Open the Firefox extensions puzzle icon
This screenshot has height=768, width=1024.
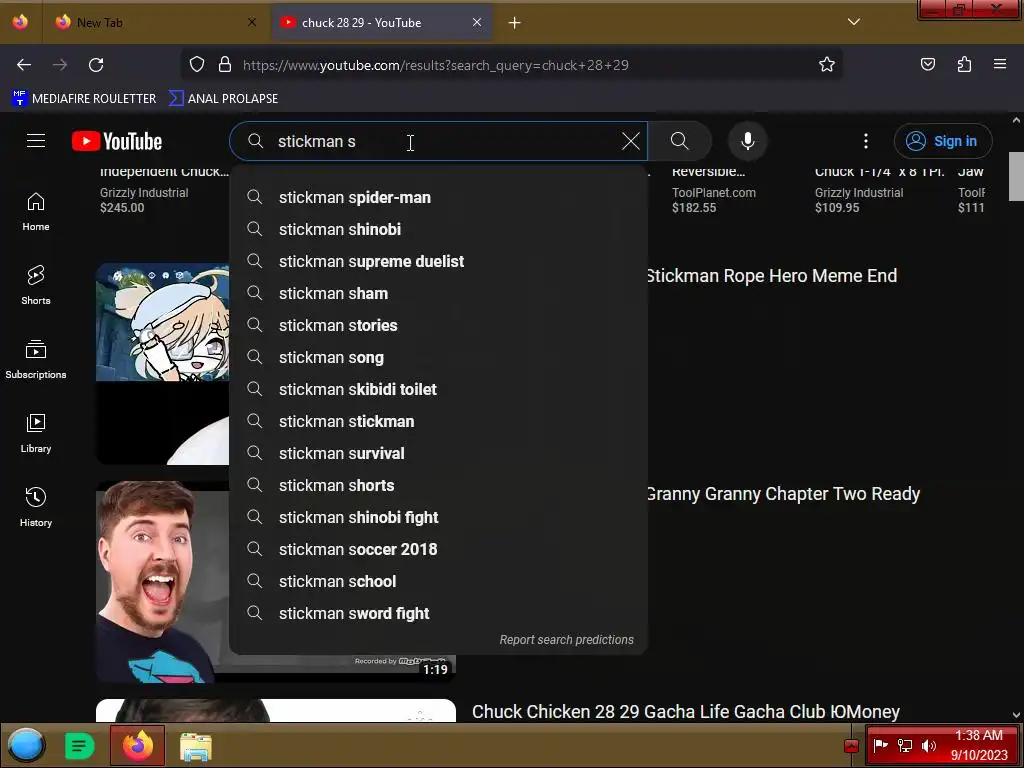coord(964,65)
